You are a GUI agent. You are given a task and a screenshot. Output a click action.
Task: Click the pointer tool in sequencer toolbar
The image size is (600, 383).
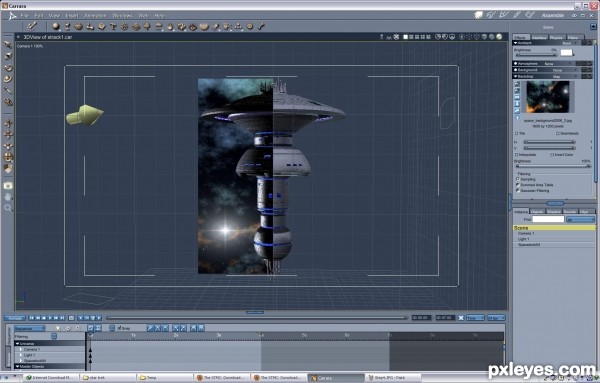pyautogui.click(x=58, y=328)
